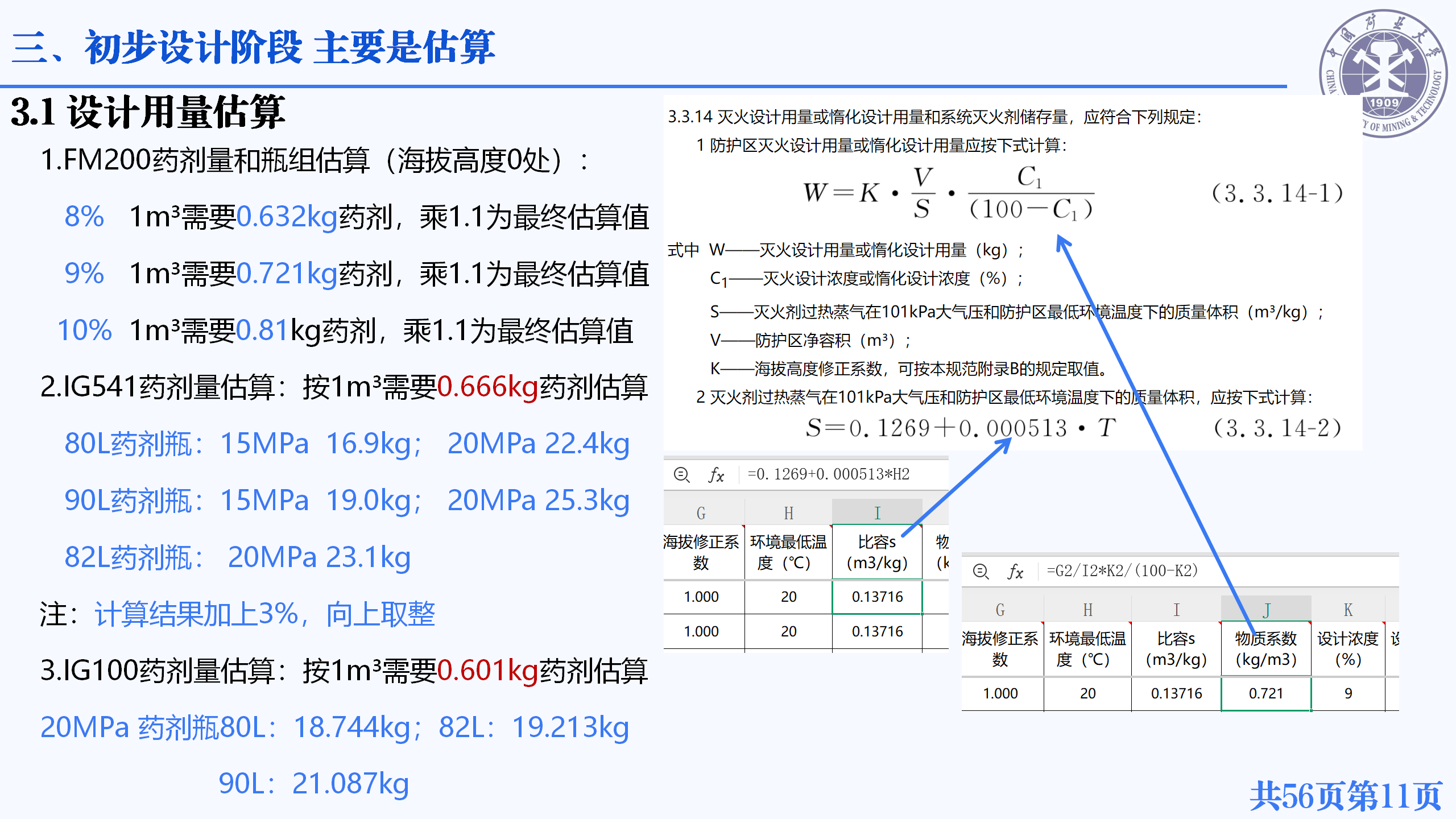This screenshot has width=1456, height=819.
Task: Click the page indicator 共56页第11页
Action: pos(1346,796)
